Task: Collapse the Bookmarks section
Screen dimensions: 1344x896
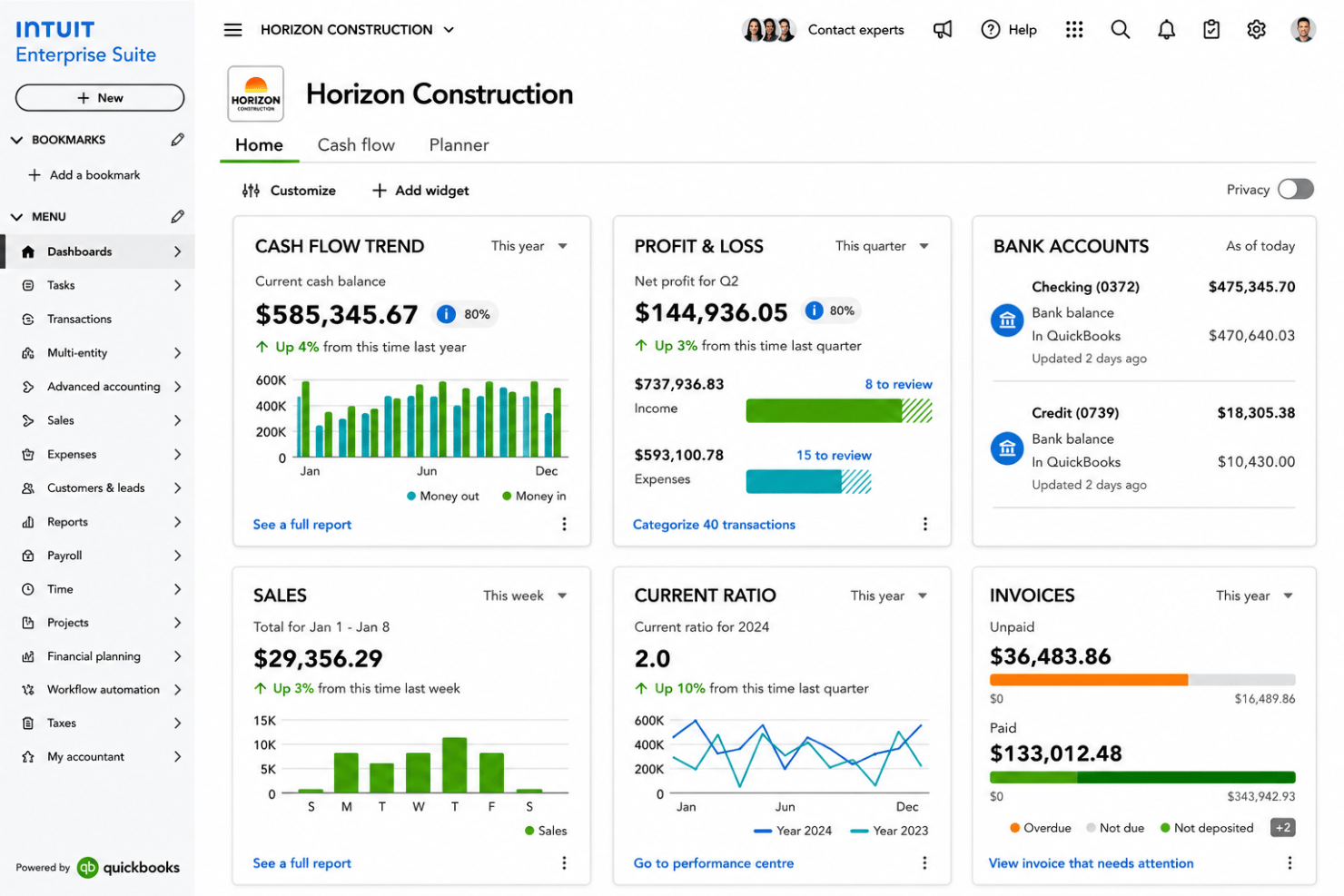Action: pos(16,140)
